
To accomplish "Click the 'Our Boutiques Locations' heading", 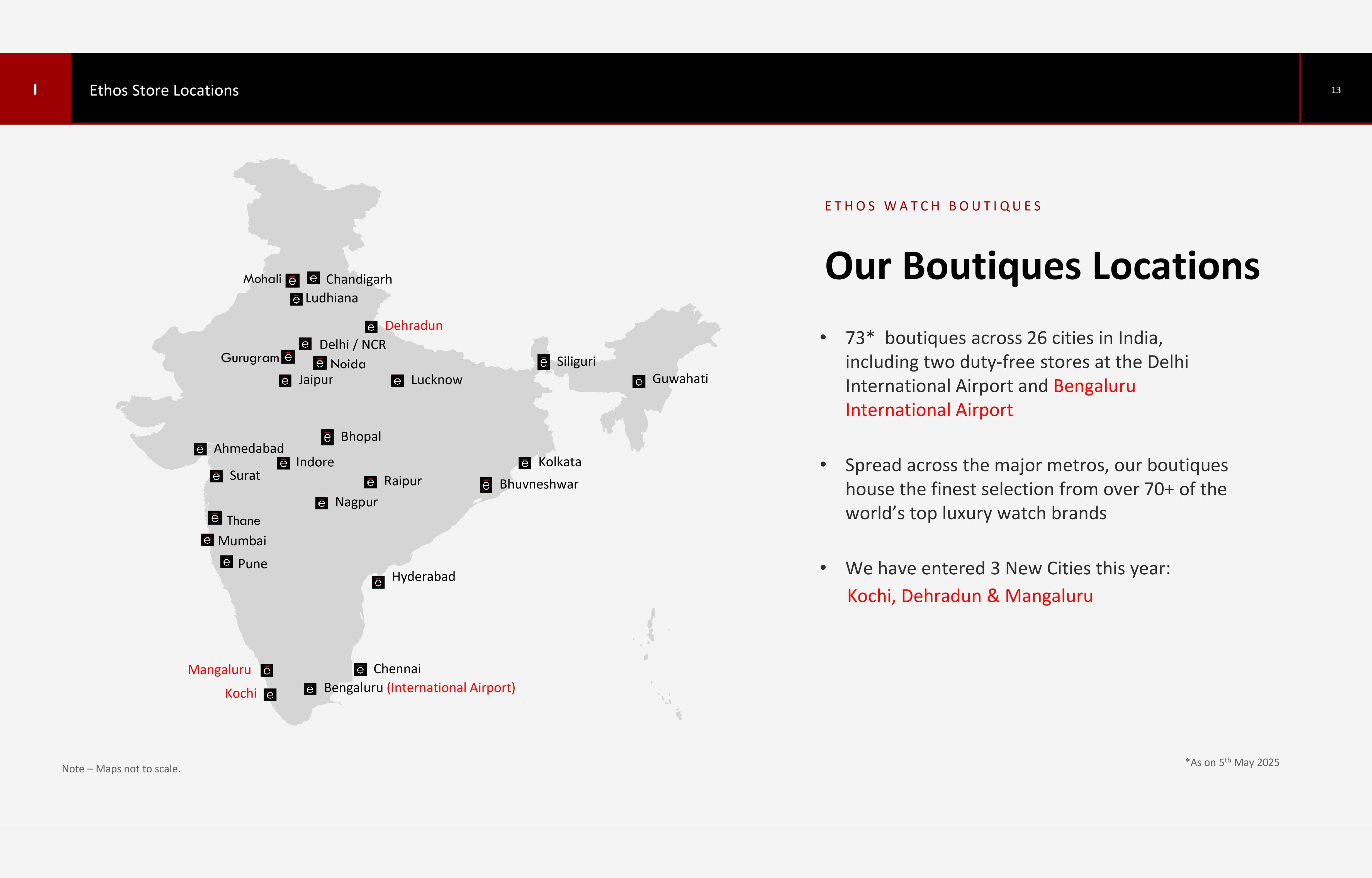I will (x=1042, y=266).
